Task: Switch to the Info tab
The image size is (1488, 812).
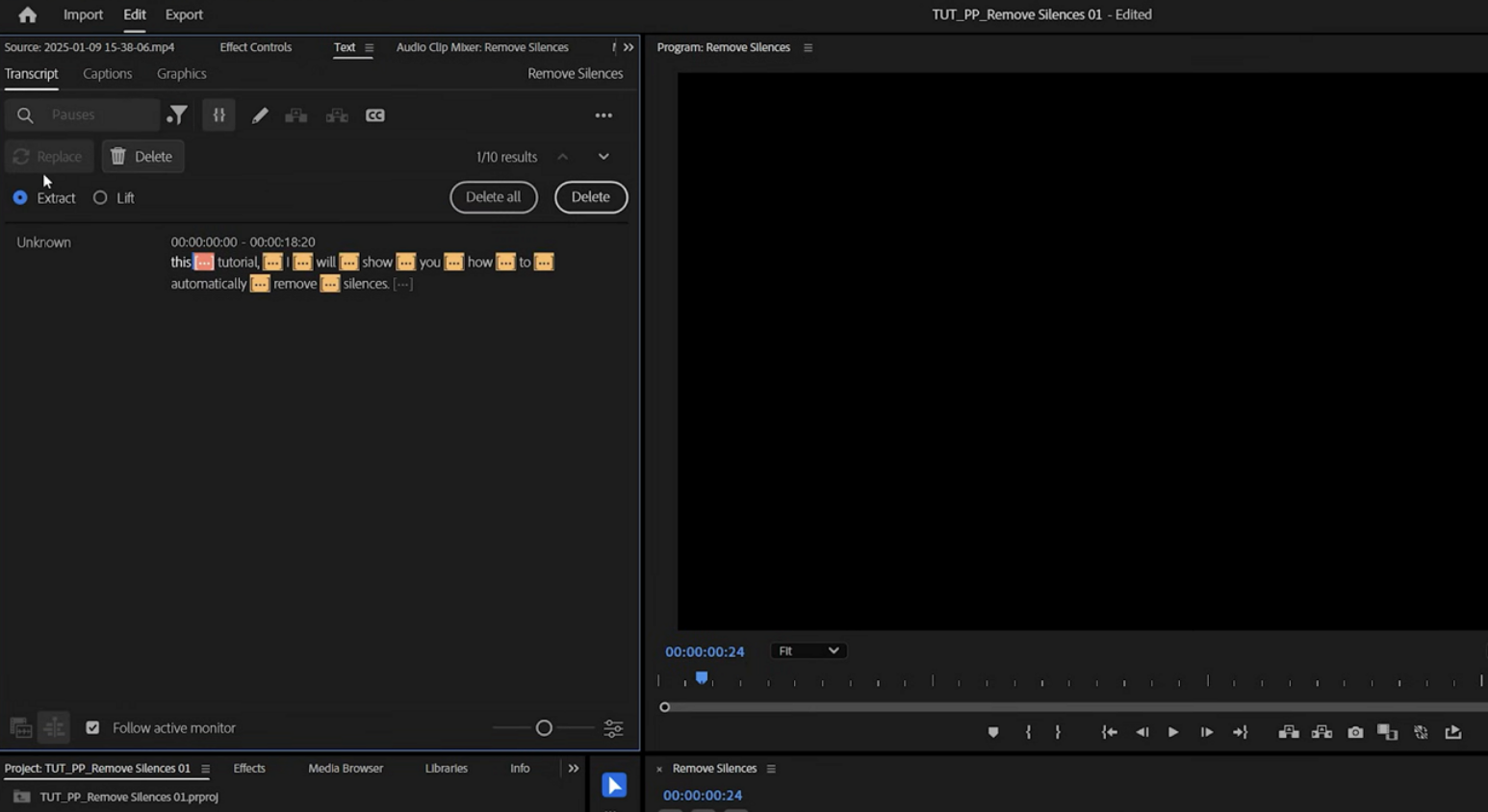Action: pos(520,769)
